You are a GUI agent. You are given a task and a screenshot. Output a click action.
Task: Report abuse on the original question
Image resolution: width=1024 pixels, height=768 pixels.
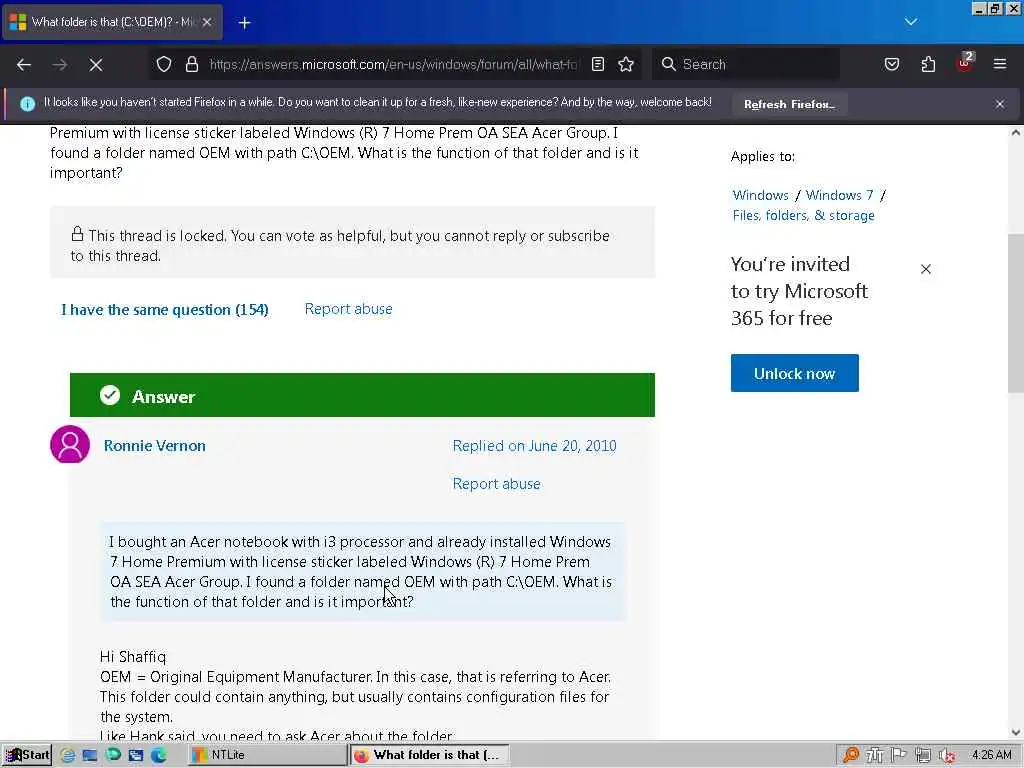(348, 309)
